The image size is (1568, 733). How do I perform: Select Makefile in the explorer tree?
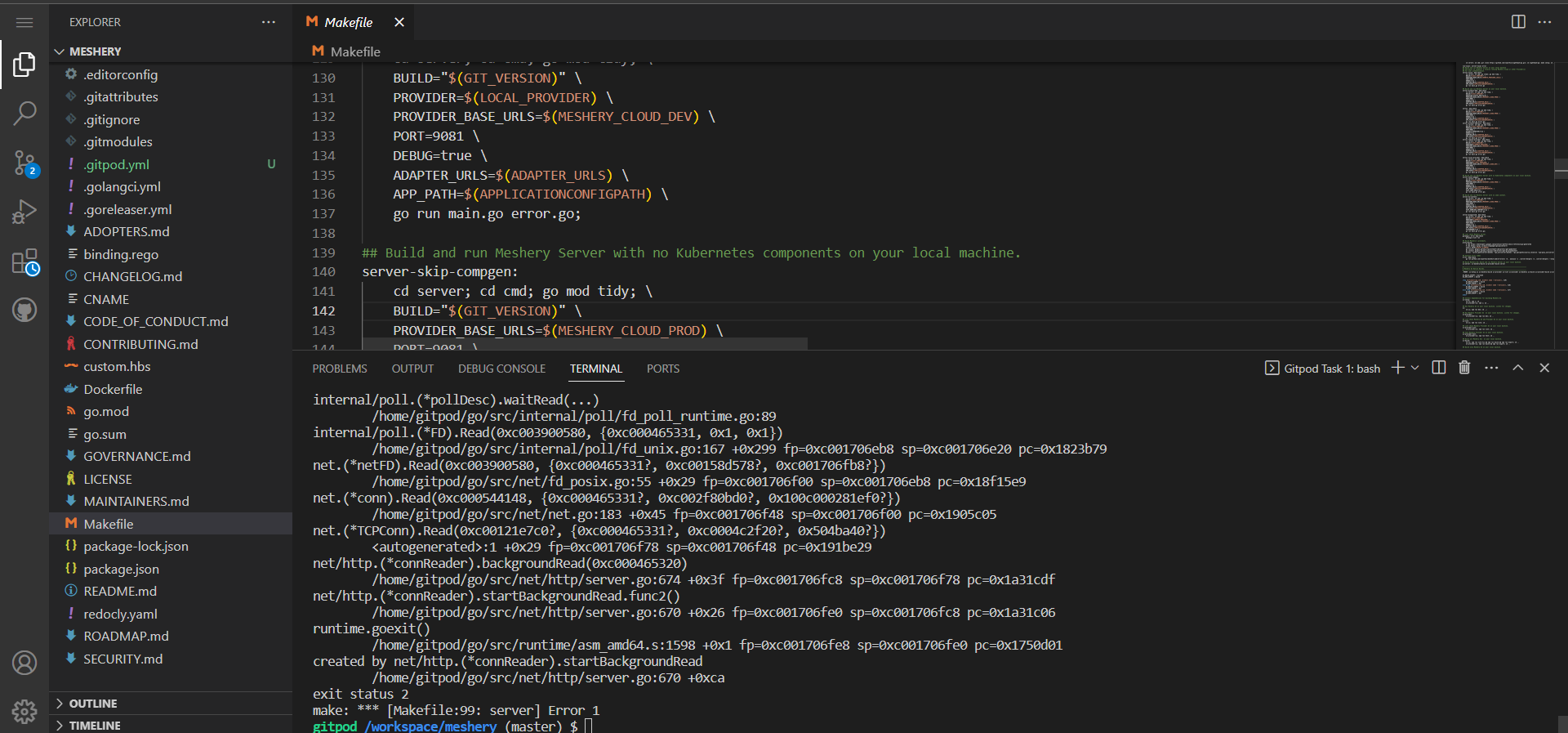tap(171, 524)
